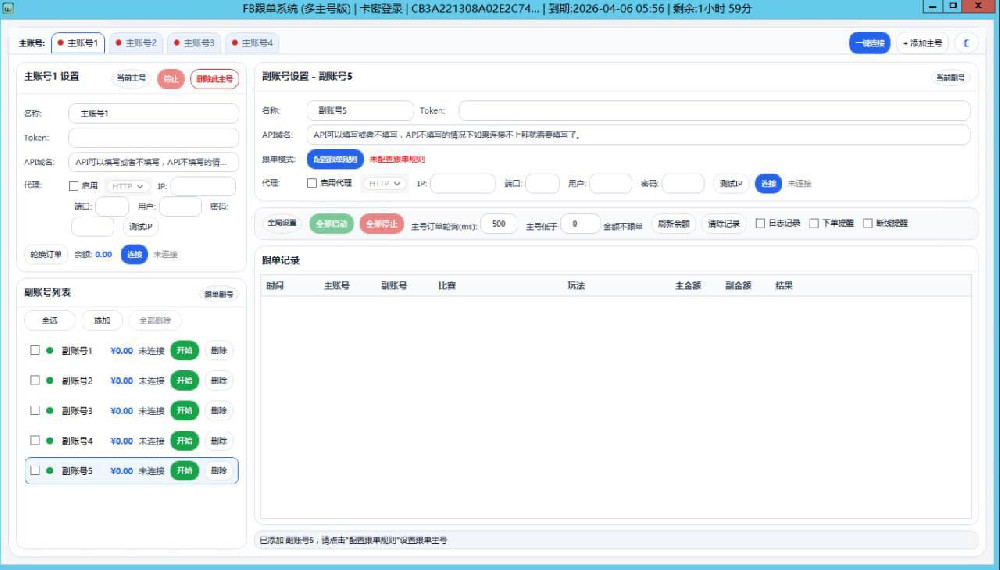1000x570 pixels.
Task: Click the green 开始 button for 副账号5
Action: [x=184, y=470]
